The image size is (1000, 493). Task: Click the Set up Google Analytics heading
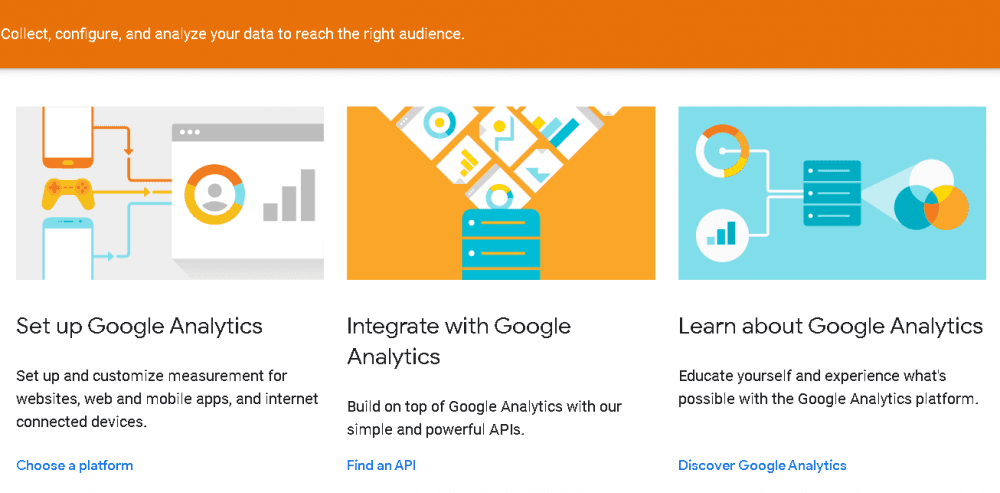pyautogui.click(x=139, y=326)
